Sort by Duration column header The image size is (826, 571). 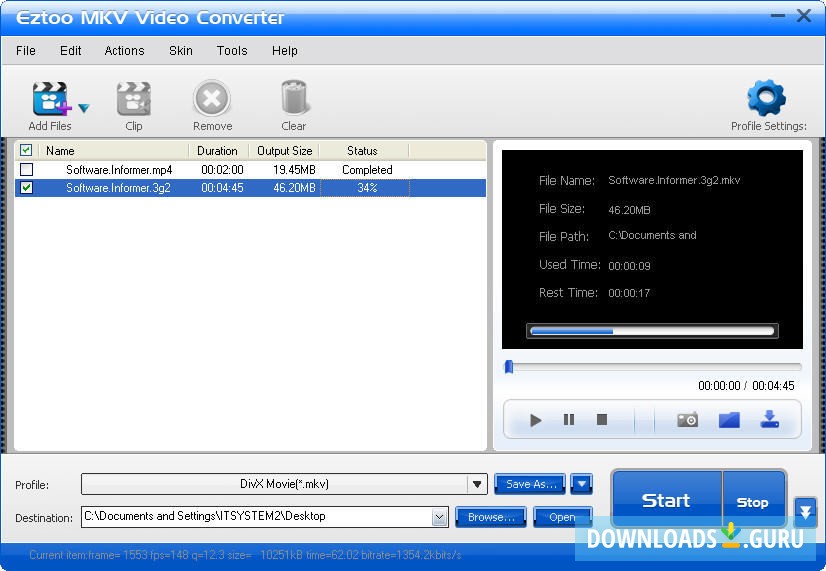click(218, 151)
